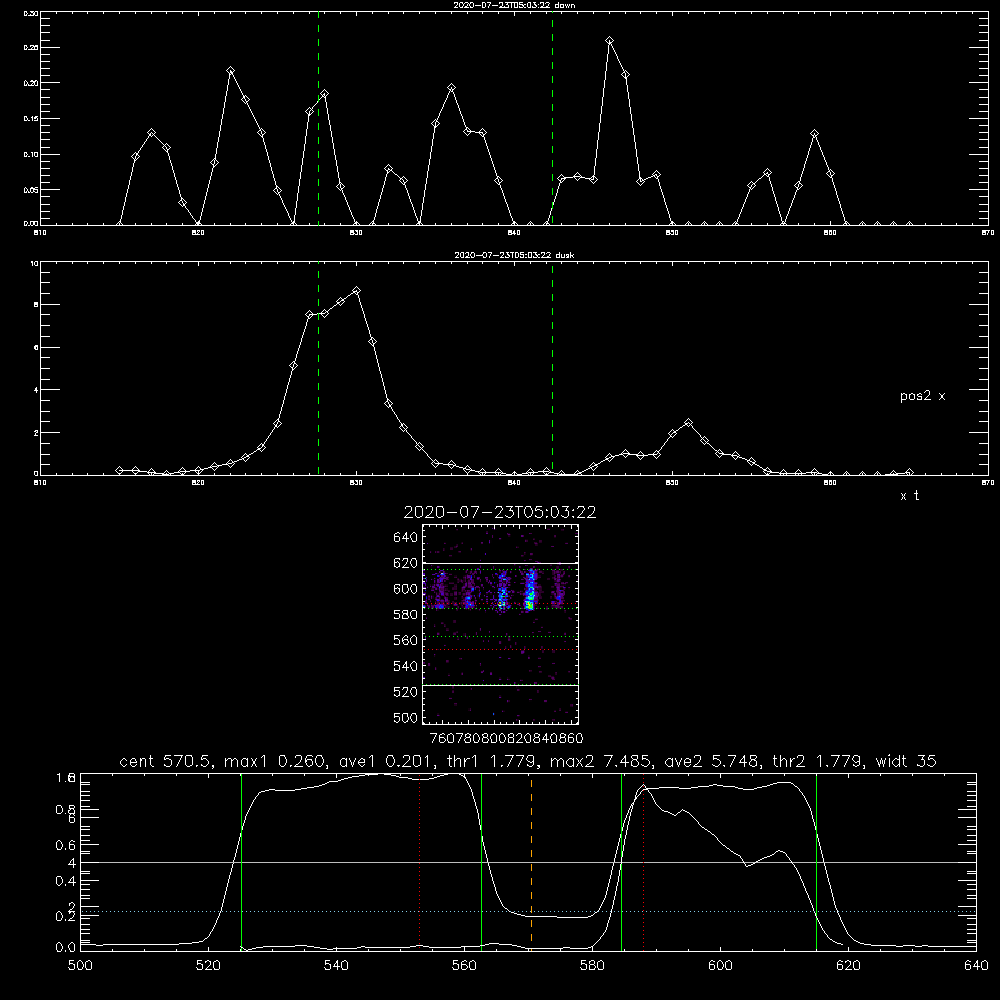Click the '0.0' y-axis label of bottom plot
Image resolution: width=1000 pixels, height=1000 pixels.
pos(66,947)
